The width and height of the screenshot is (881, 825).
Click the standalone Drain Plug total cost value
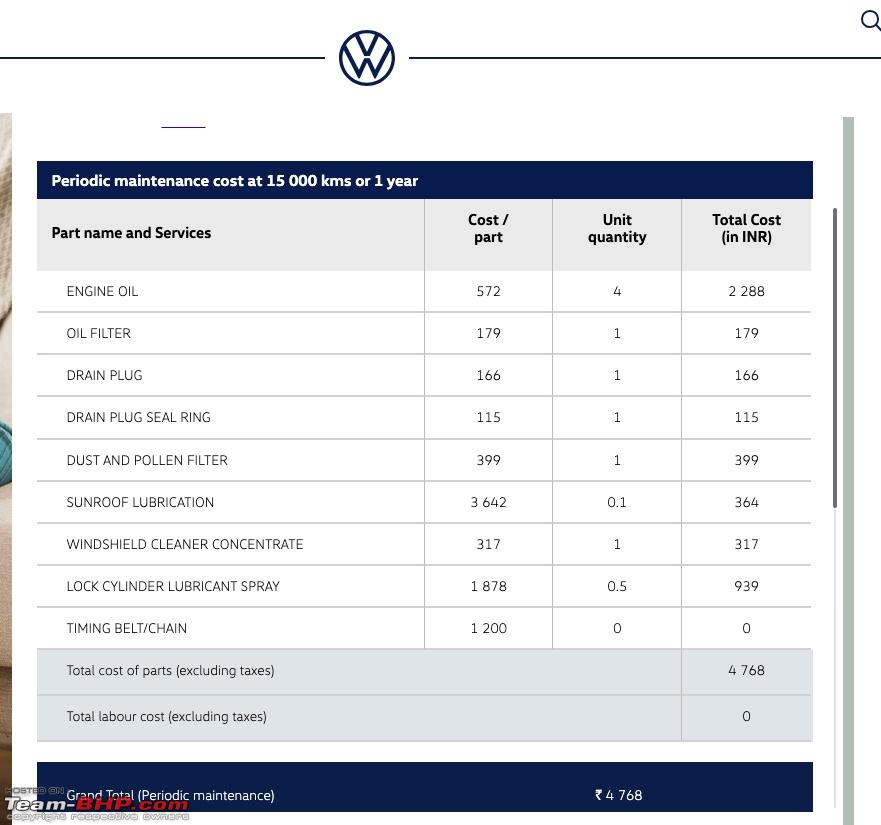pos(746,375)
